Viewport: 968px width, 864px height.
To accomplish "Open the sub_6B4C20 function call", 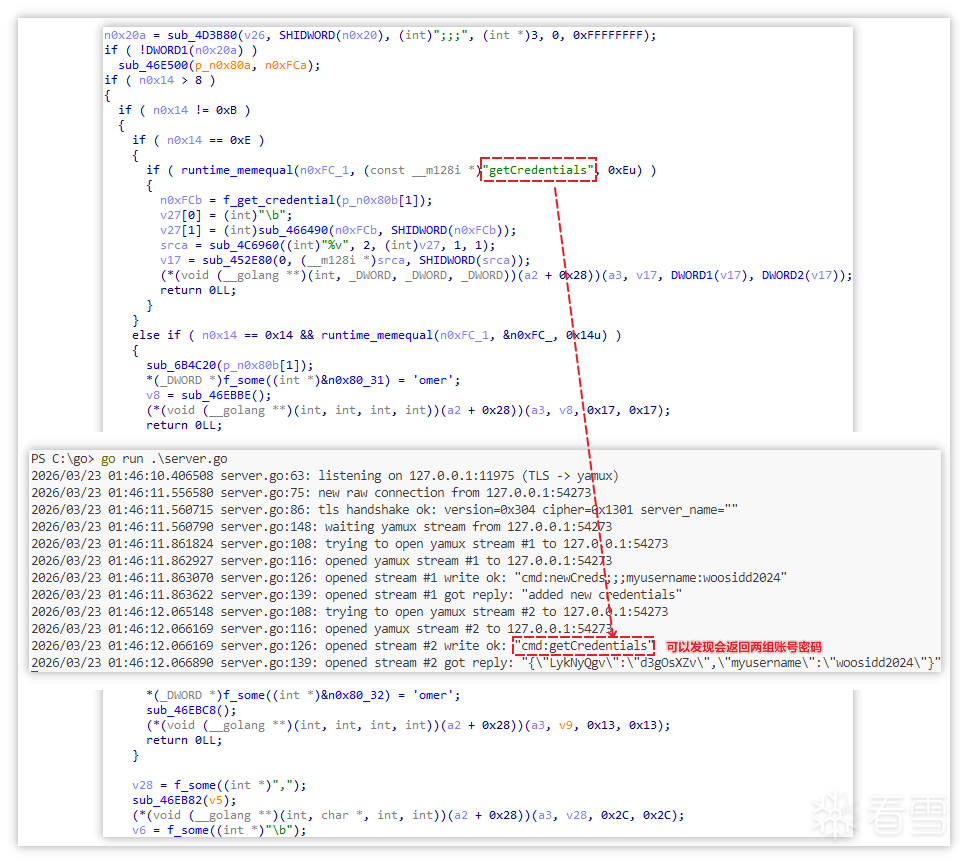I will [188, 365].
